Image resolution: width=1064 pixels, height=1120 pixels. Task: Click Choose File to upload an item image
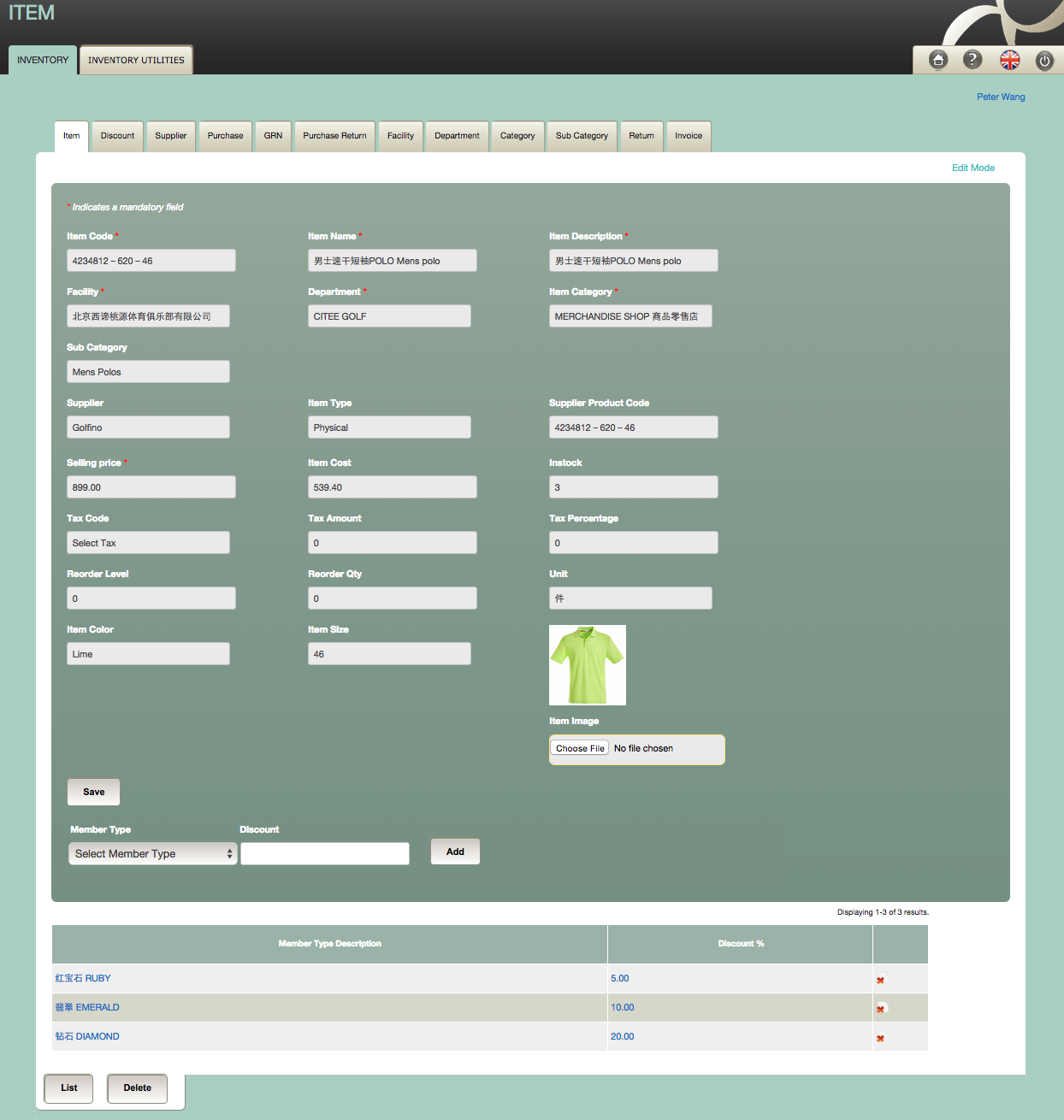click(579, 748)
